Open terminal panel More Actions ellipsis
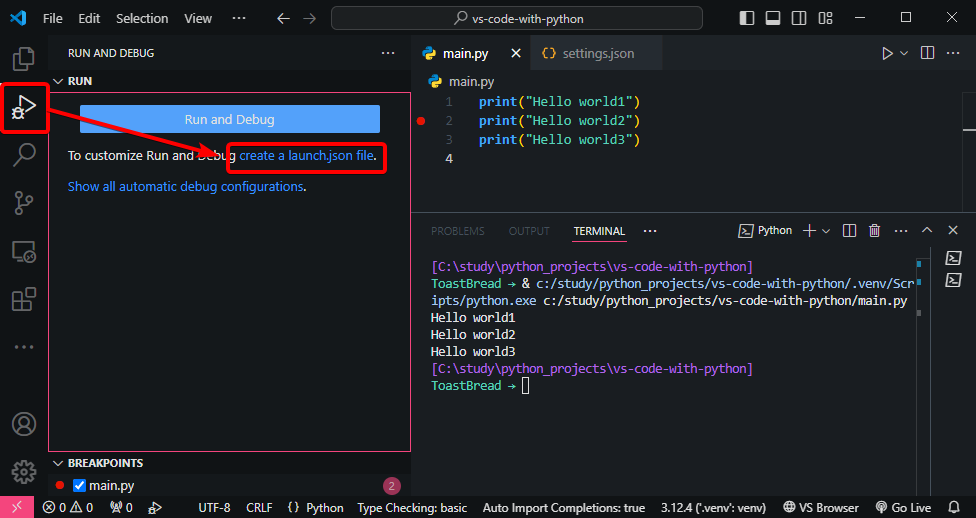 (x=901, y=231)
